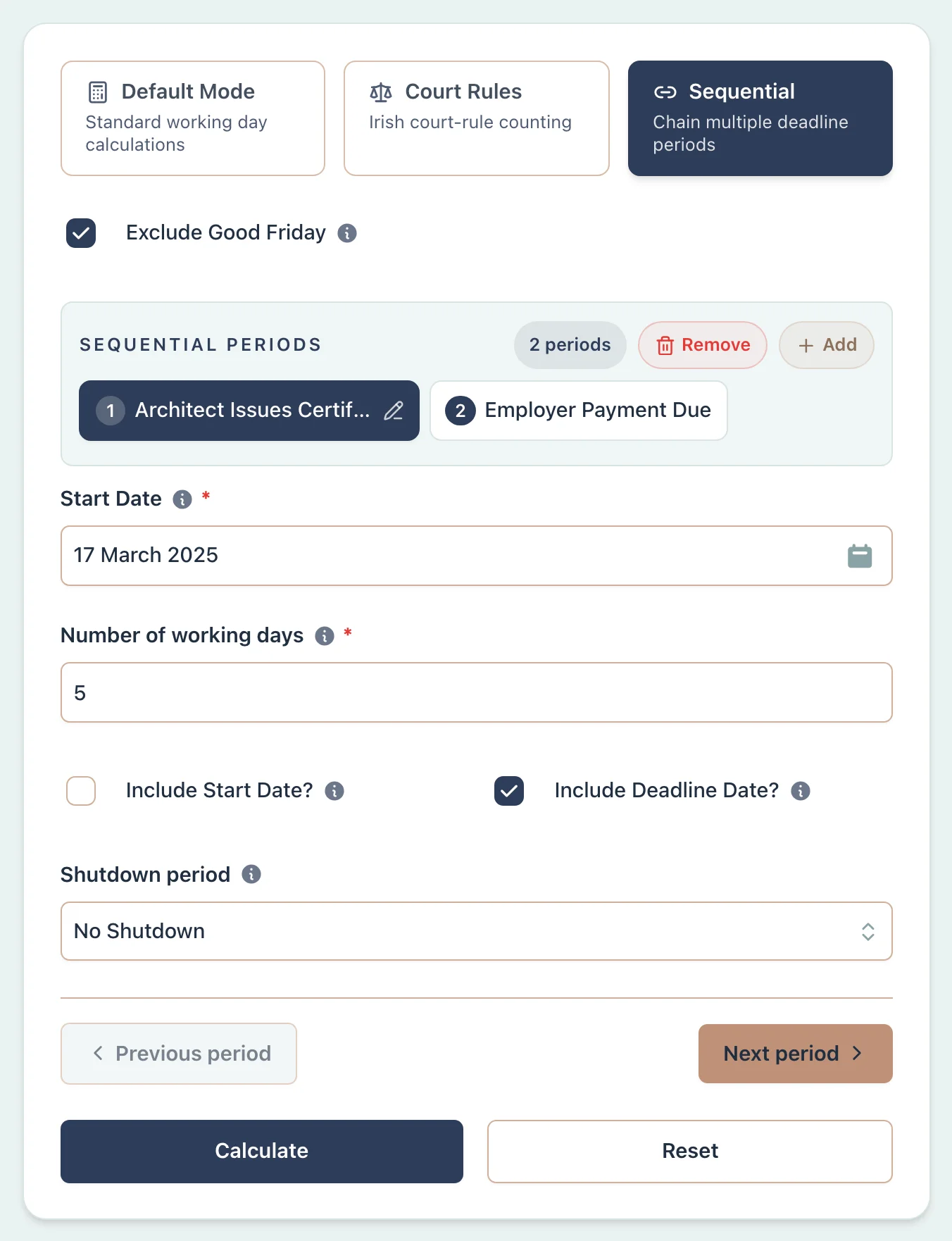
Task: Uncheck the Exclude Good Friday checkbox
Action: click(x=80, y=233)
